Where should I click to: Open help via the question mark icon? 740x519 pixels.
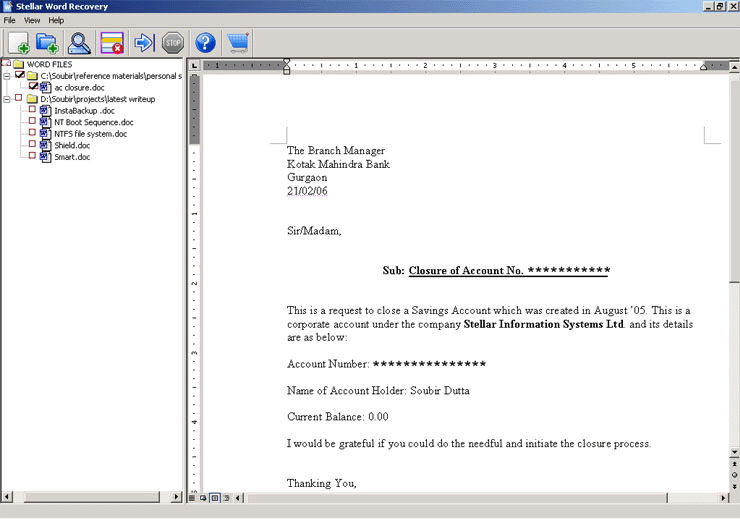pyautogui.click(x=205, y=43)
